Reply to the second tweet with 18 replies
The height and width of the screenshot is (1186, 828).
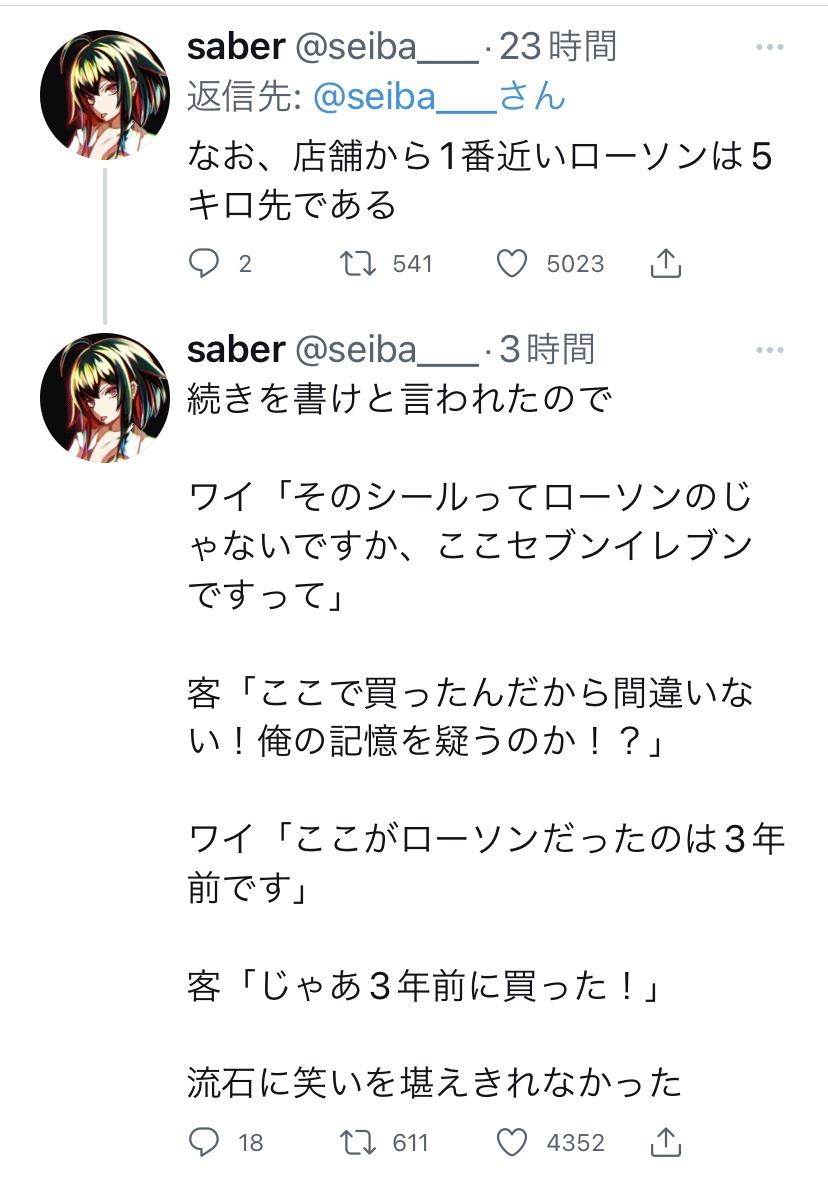(204, 1142)
